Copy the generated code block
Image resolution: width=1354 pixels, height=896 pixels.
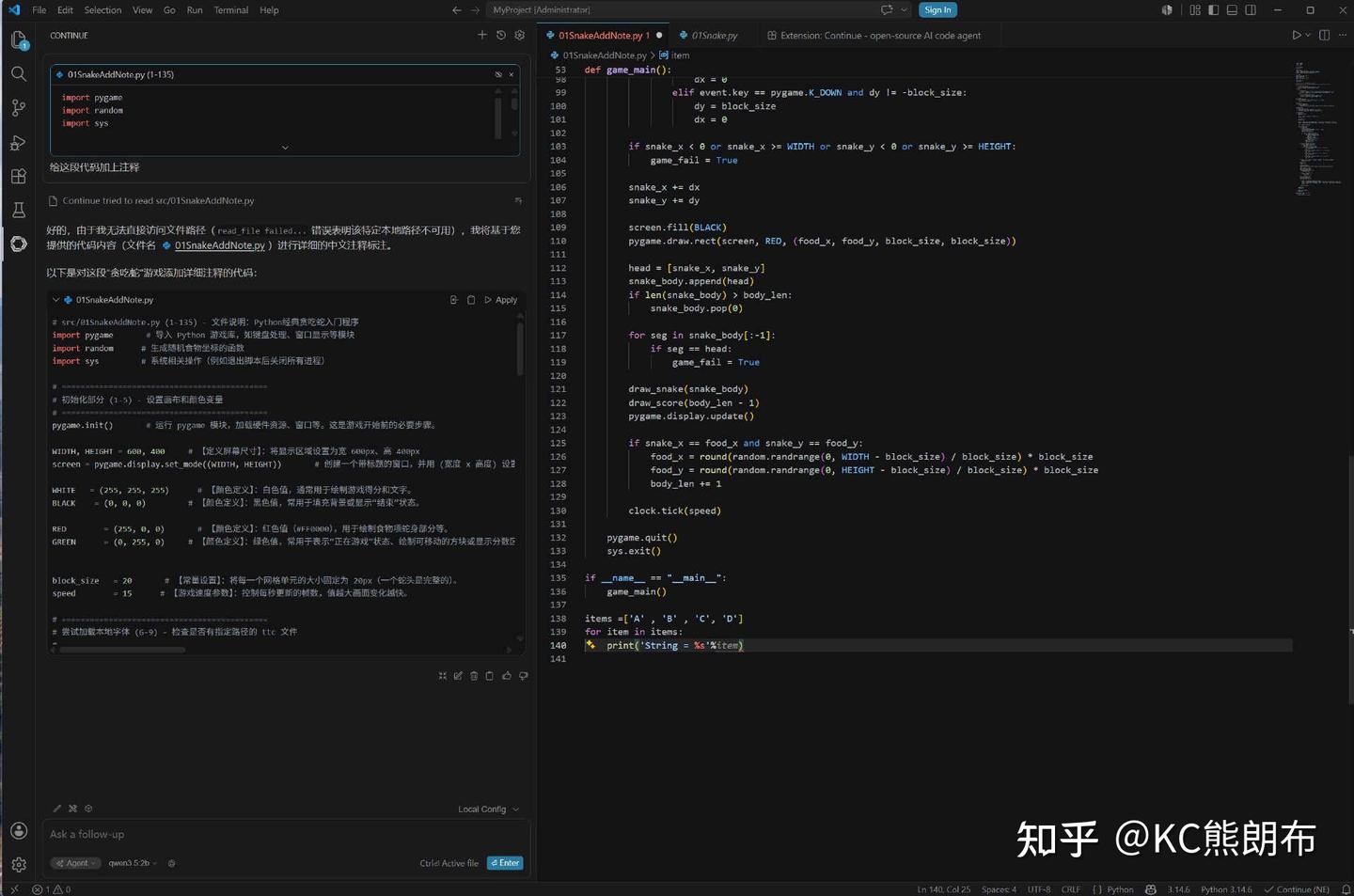471,300
